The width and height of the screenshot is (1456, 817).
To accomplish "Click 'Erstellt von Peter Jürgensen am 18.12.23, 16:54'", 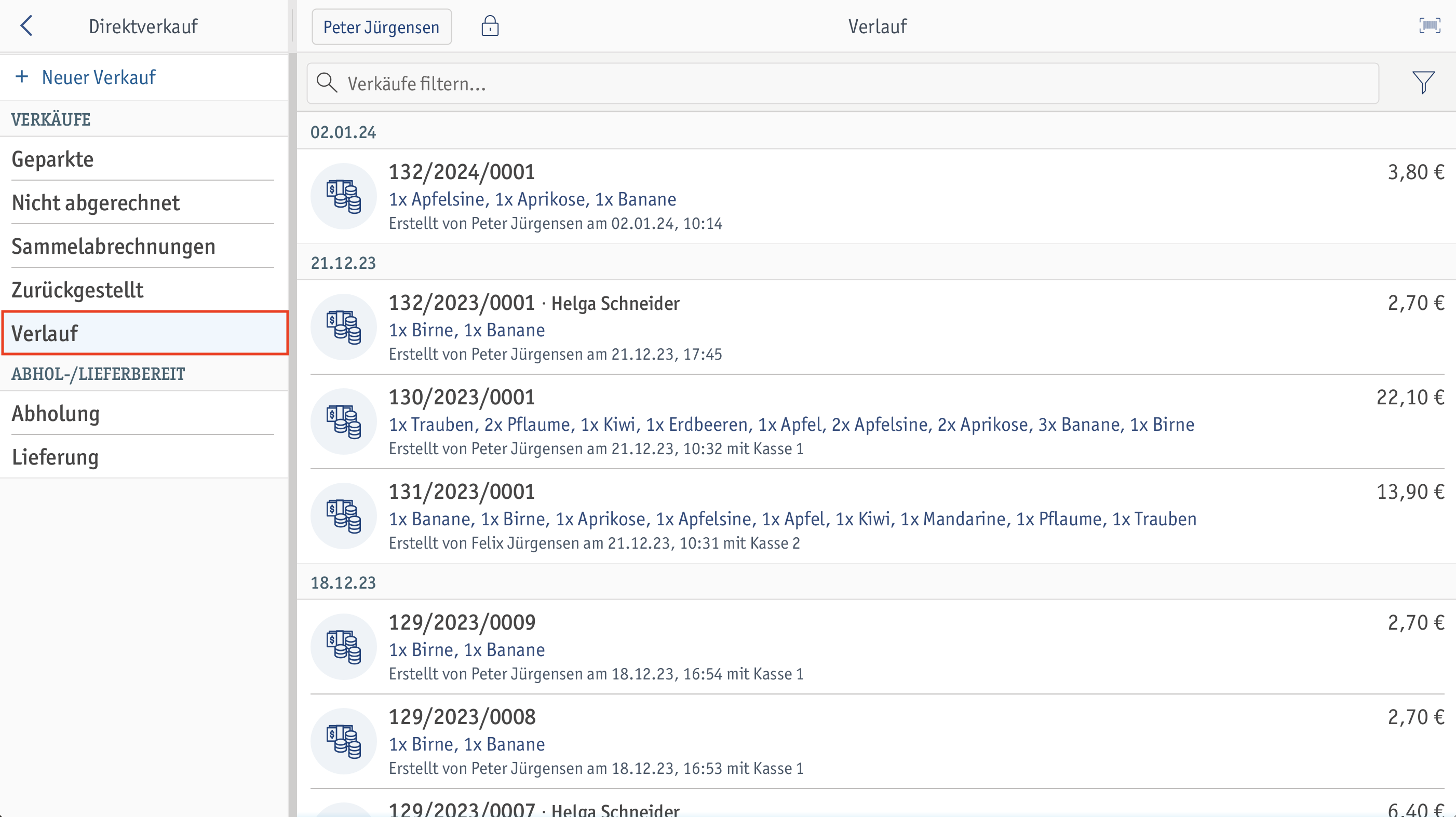I will point(596,674).
